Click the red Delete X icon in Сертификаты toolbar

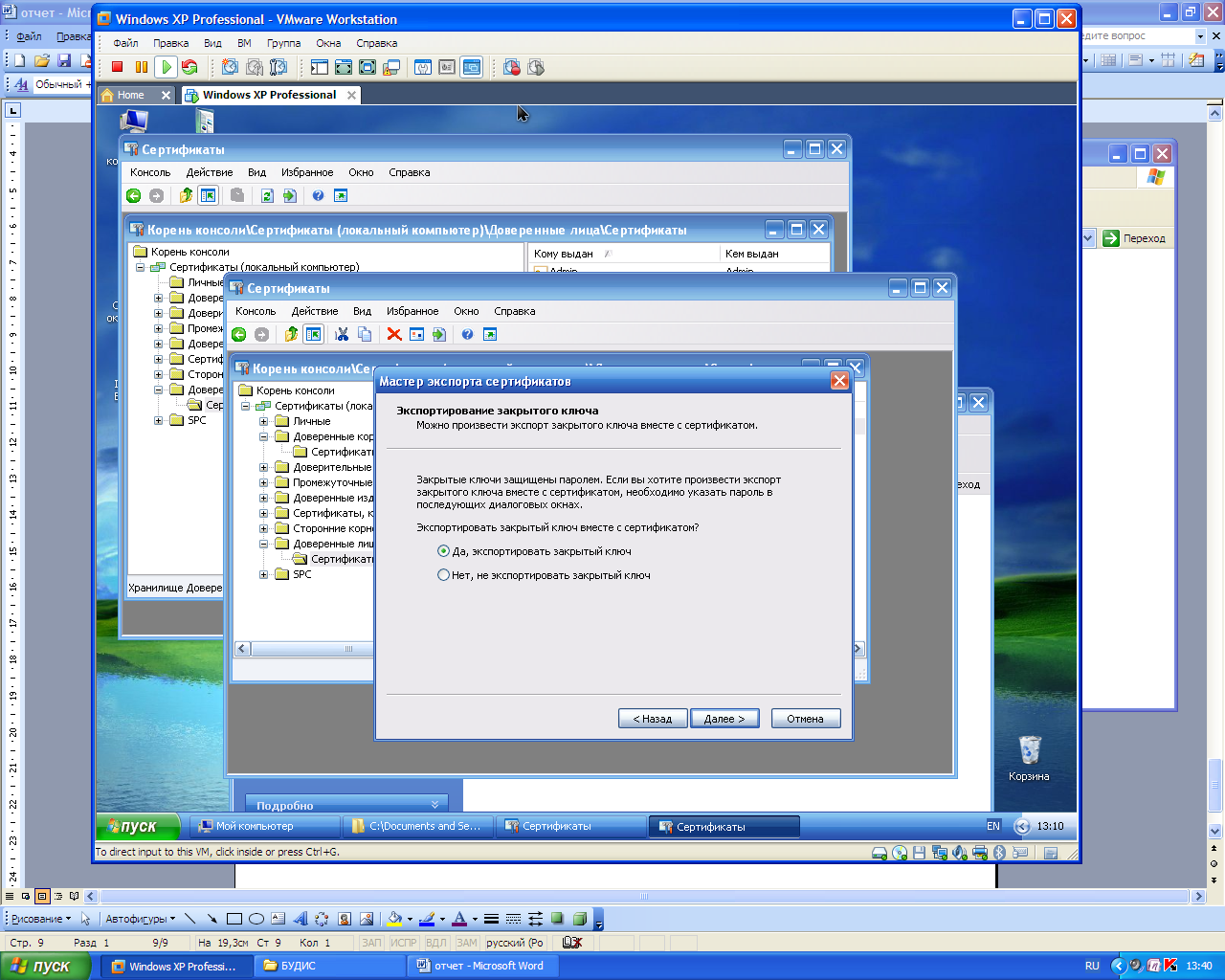[x=394, y=334]
